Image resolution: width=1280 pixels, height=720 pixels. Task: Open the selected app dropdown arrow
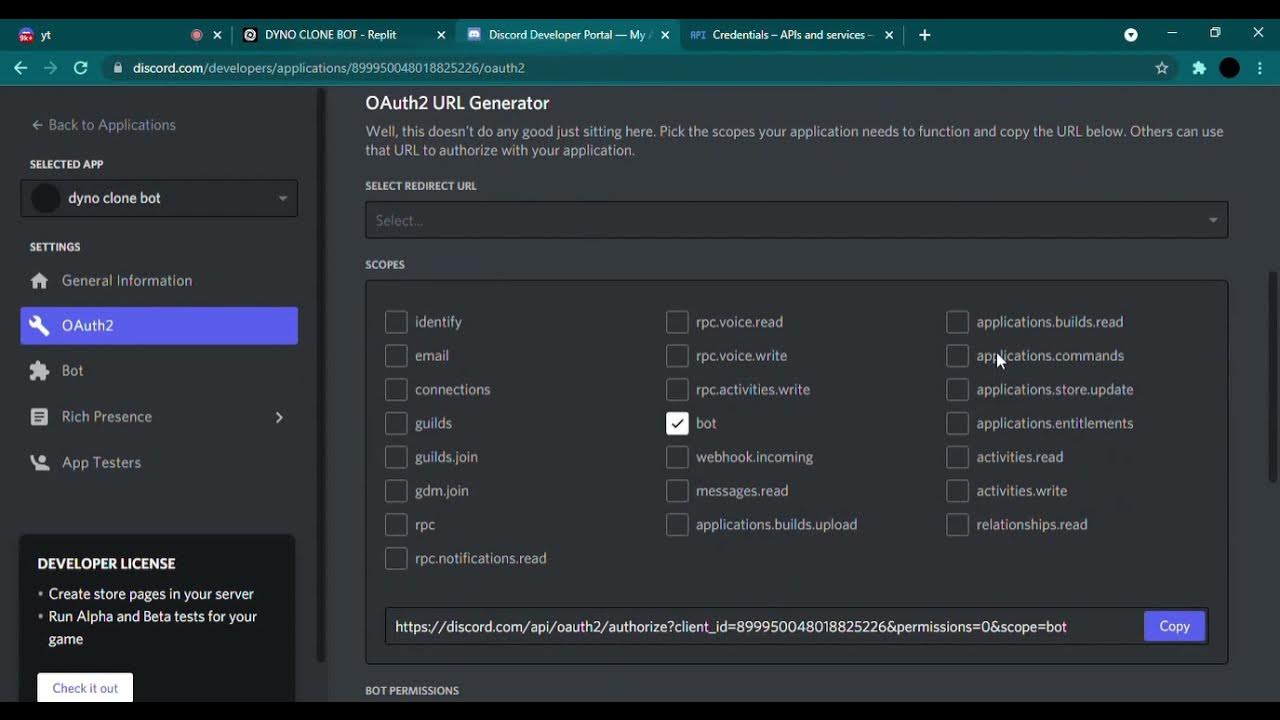click(x=282, y=198)
